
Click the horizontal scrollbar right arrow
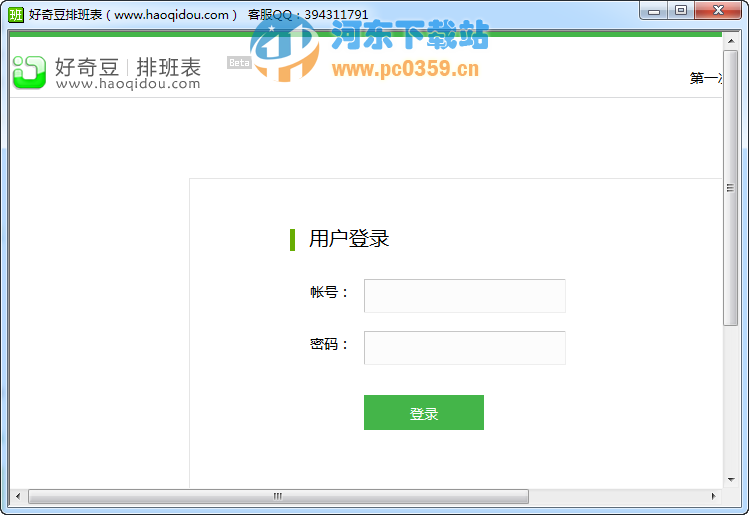[x=713, y=496]
